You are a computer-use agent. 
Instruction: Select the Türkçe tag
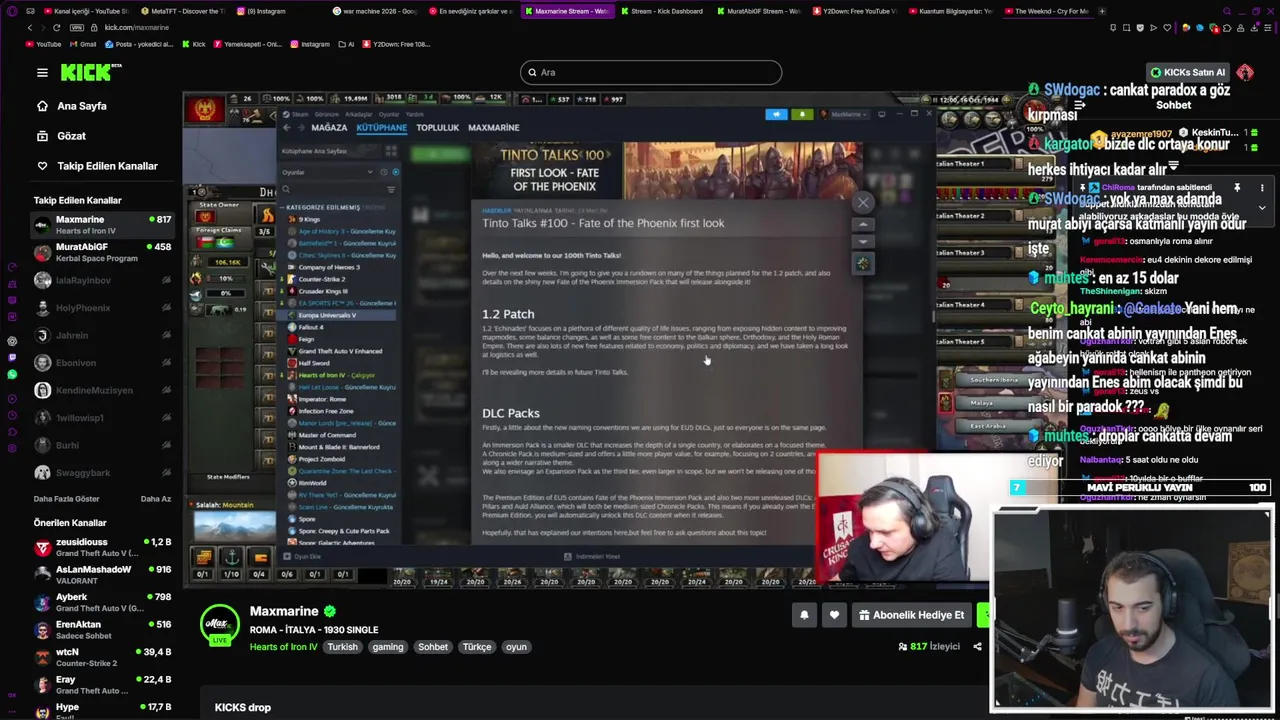coord(477,647)
